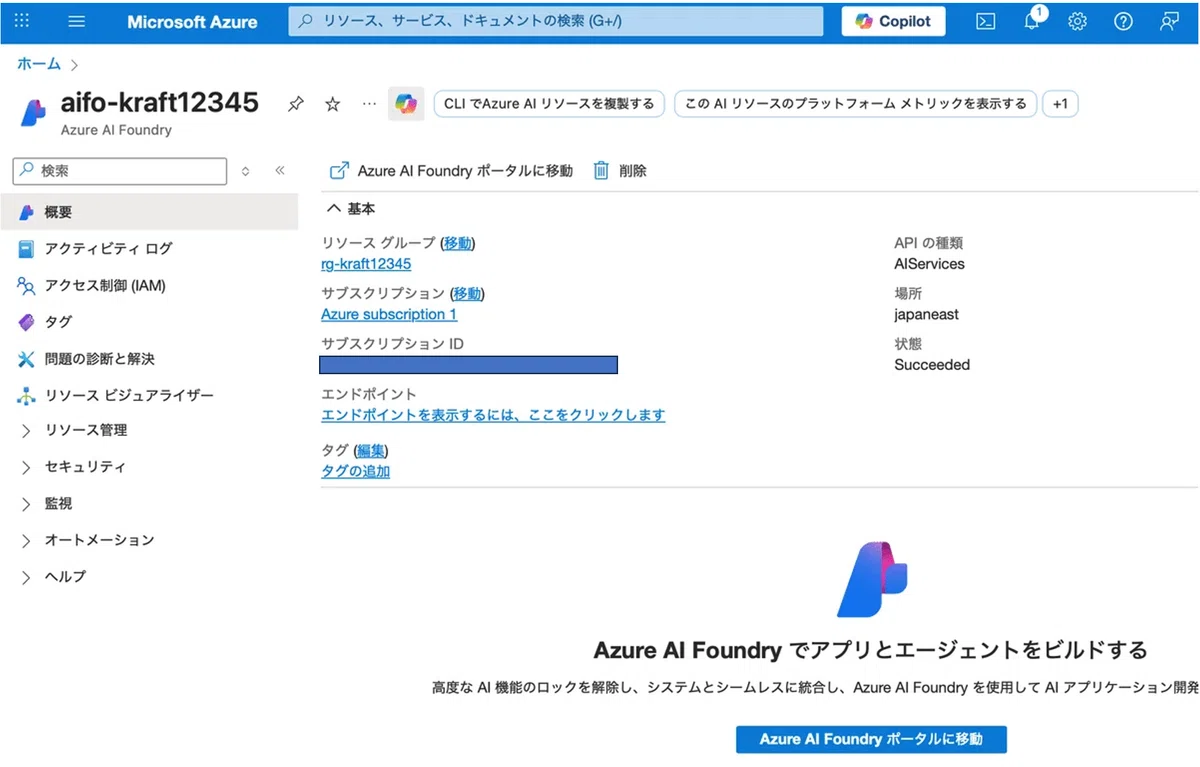Screen dimensions: 1200x767
Task: Click the global search box
Action: [556, 21]
